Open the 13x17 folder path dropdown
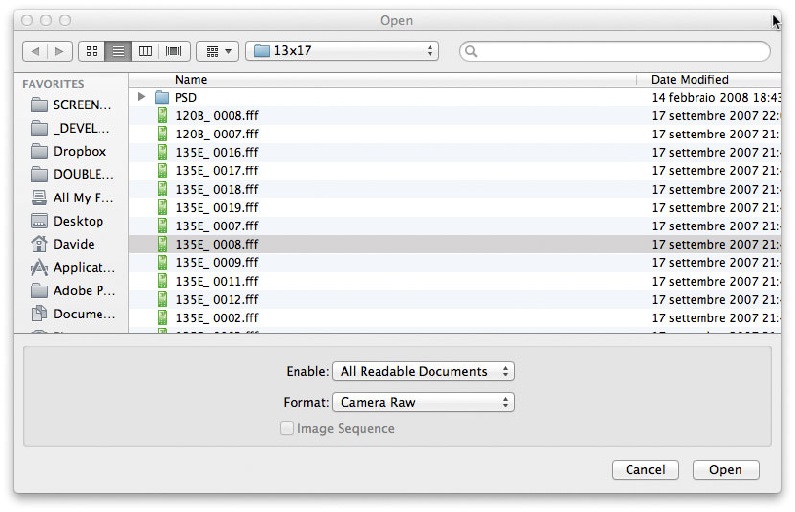795x512 pixels. coord(343,51)
